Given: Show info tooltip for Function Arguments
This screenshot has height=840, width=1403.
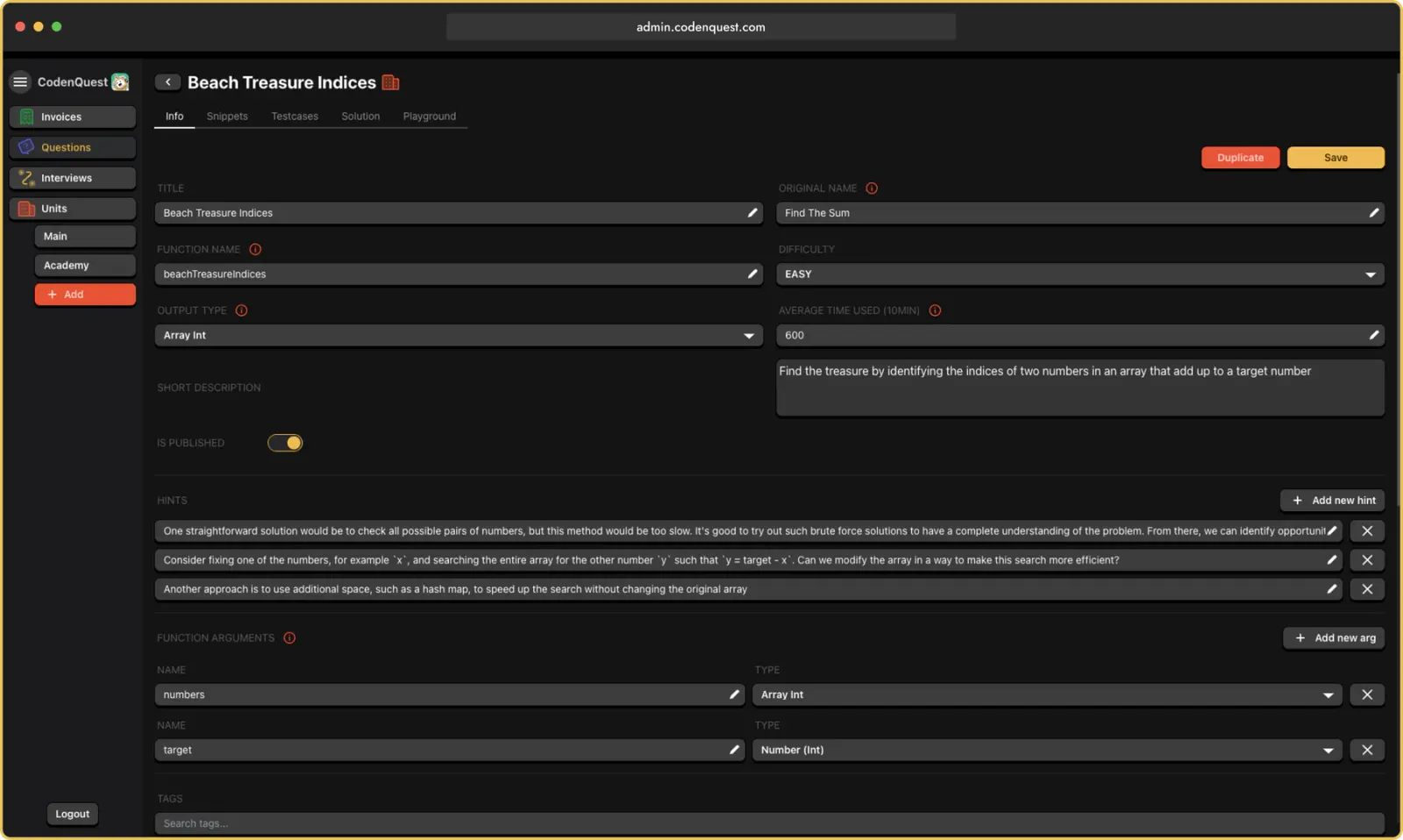Looking at the screenshot, I should tap(289, 637).
